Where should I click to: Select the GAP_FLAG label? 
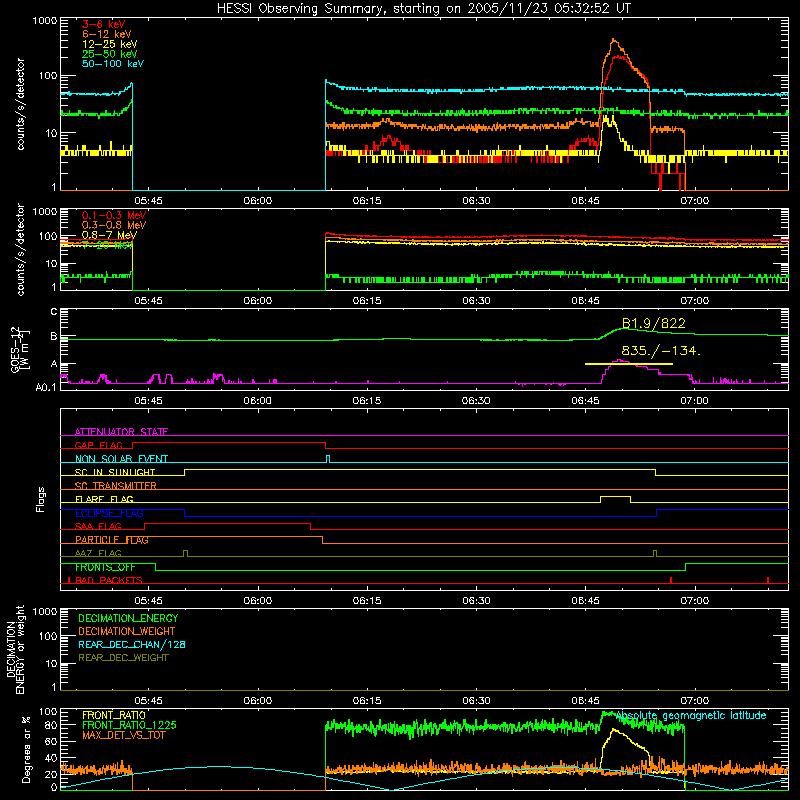click(x=98, y=445)
